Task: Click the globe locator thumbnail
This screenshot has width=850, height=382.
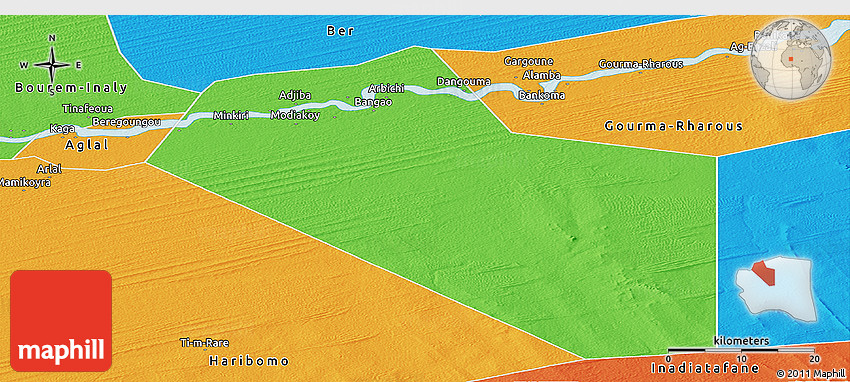Action: 790,59
